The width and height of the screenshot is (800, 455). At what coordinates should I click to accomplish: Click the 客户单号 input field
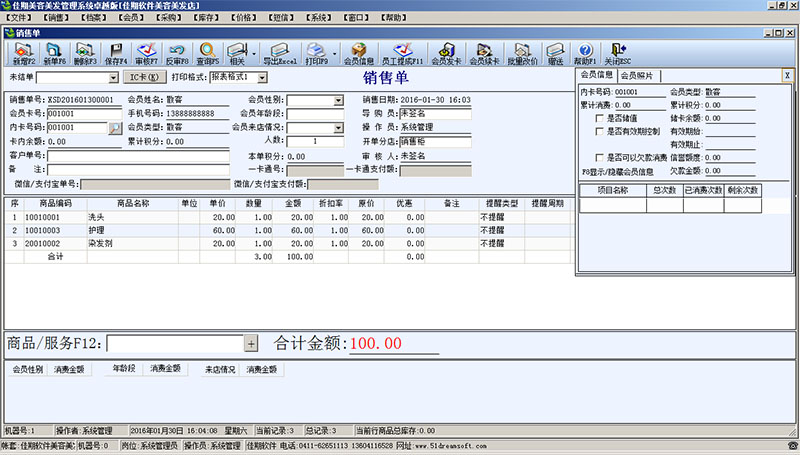click(138, 155)
